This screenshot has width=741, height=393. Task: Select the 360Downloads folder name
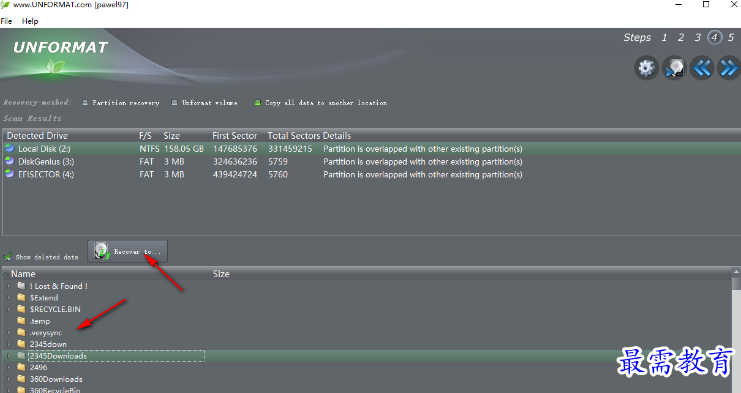[56, 379]
